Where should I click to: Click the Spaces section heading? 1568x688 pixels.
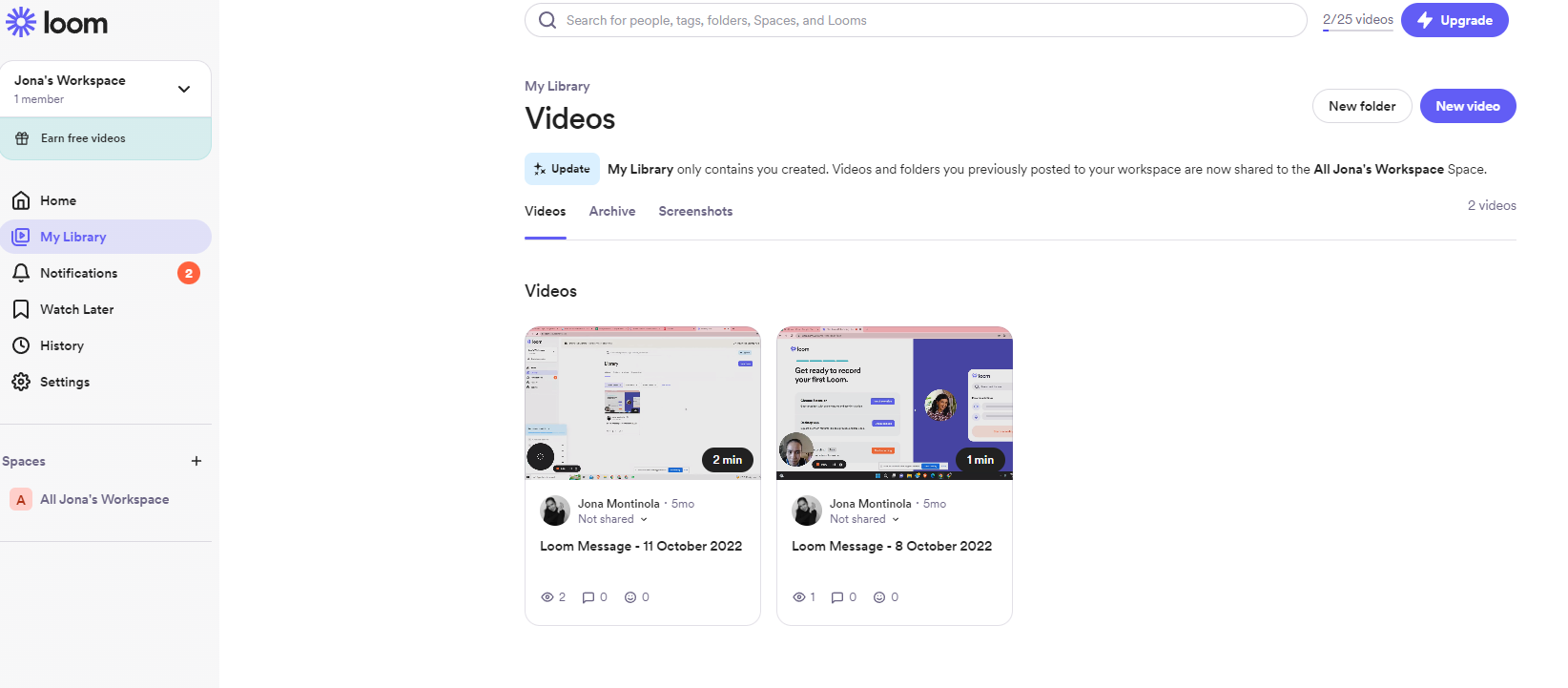[24, 462]
